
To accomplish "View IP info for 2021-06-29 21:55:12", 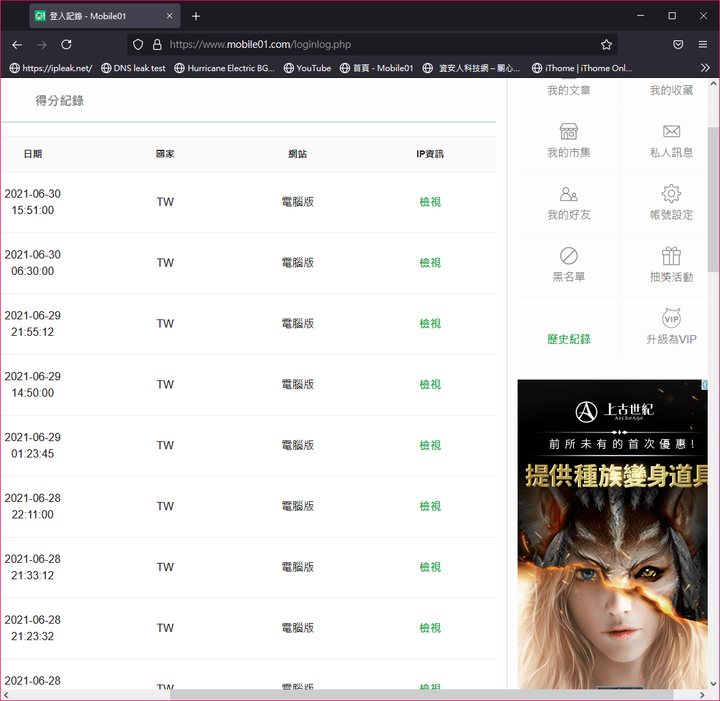I will (x=430, y=324).
